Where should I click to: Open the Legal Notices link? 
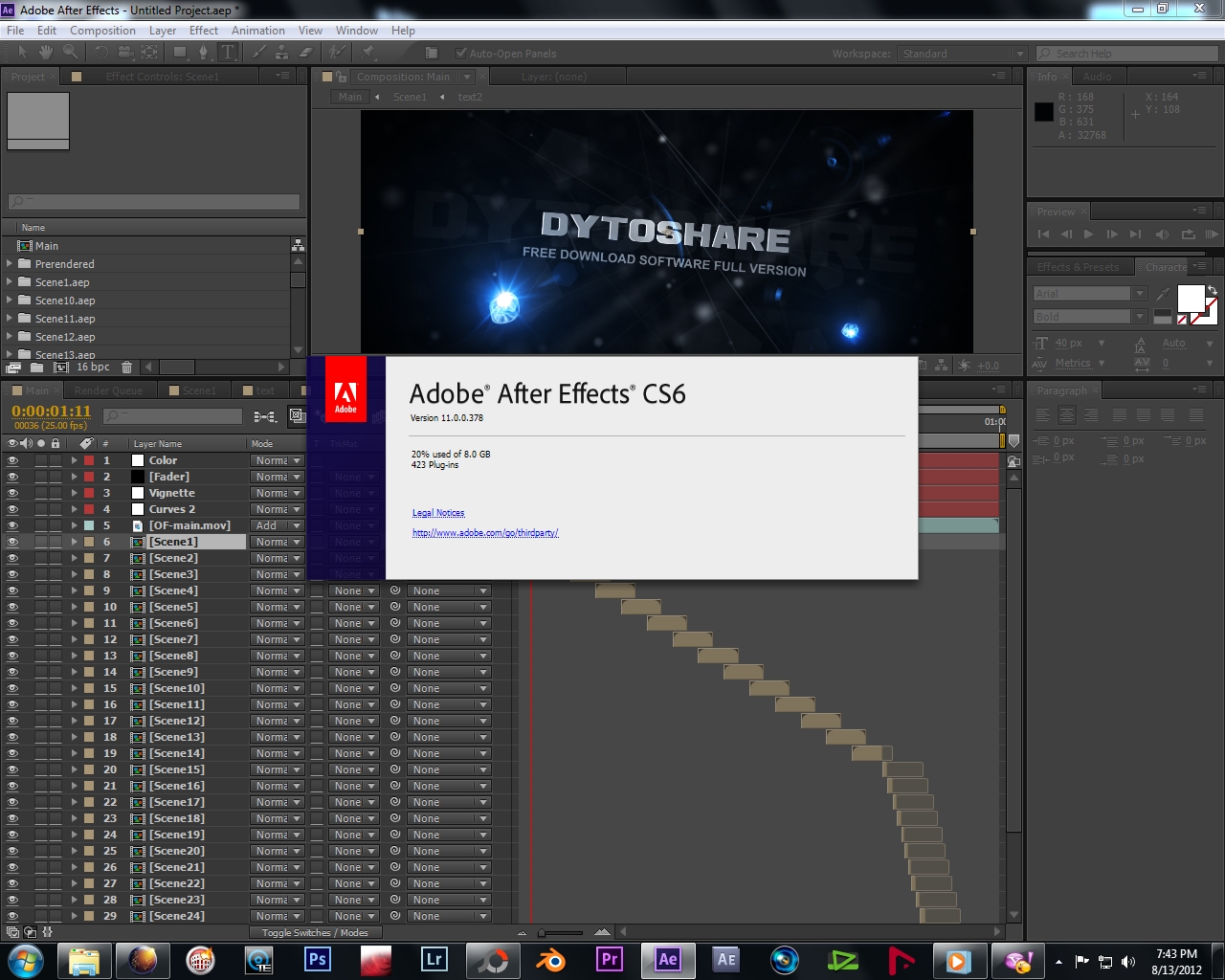click(x=438, y=513)
